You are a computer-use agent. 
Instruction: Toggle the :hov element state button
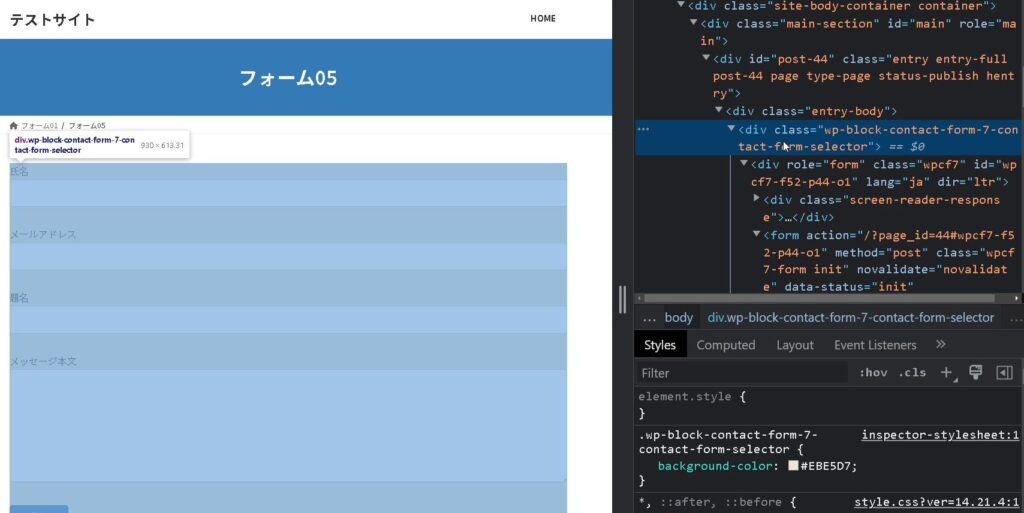(x=873, y=373)
